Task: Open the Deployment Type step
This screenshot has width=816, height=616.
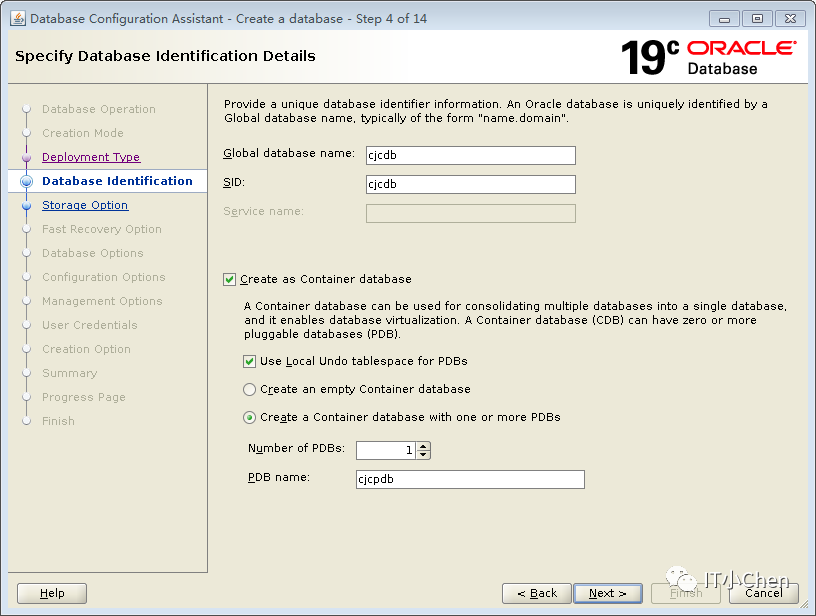Action: [x=91, y=157]
